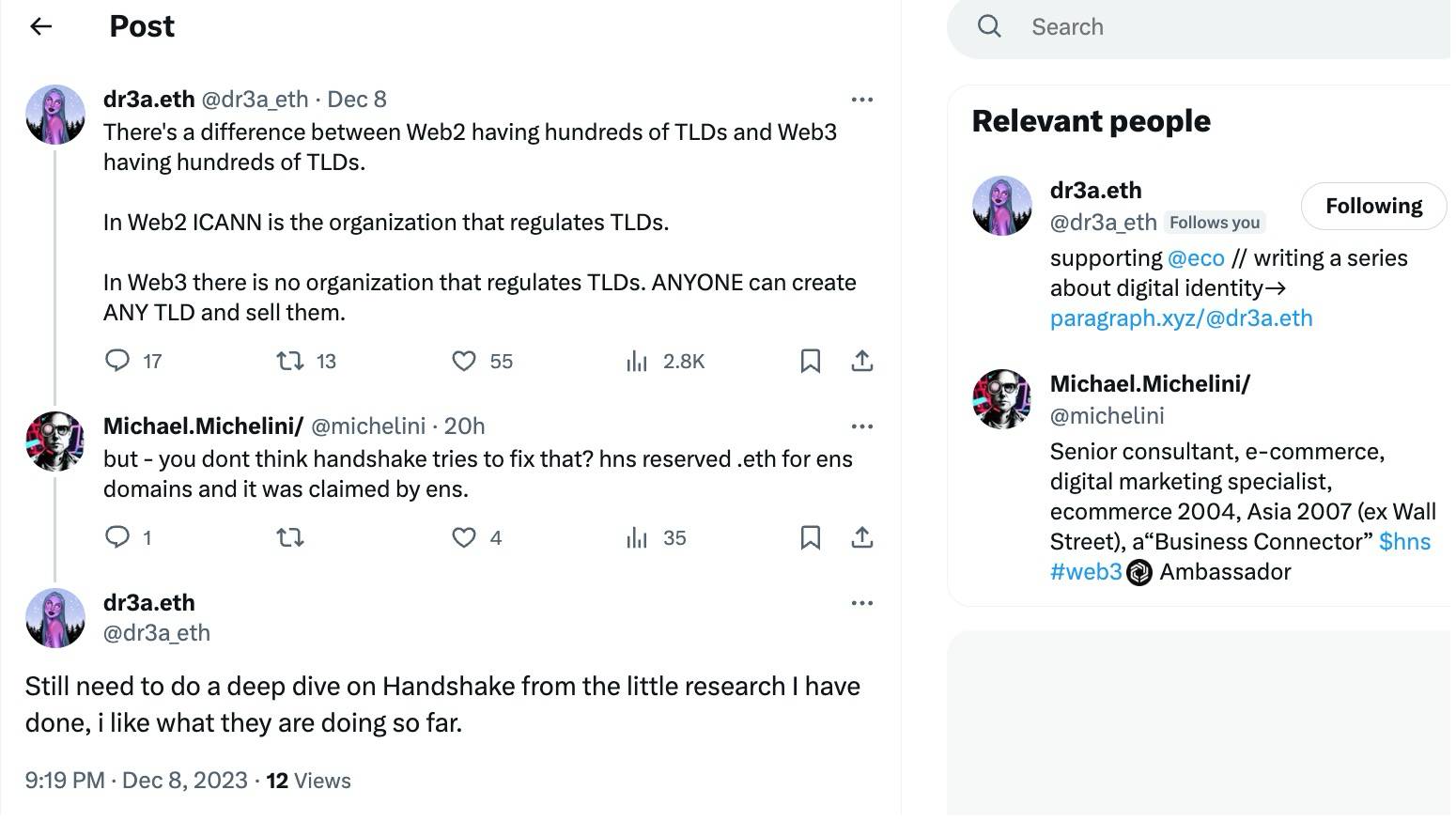
Task: Like dr3a.eth's post with 55 likes
Action: 464,361
